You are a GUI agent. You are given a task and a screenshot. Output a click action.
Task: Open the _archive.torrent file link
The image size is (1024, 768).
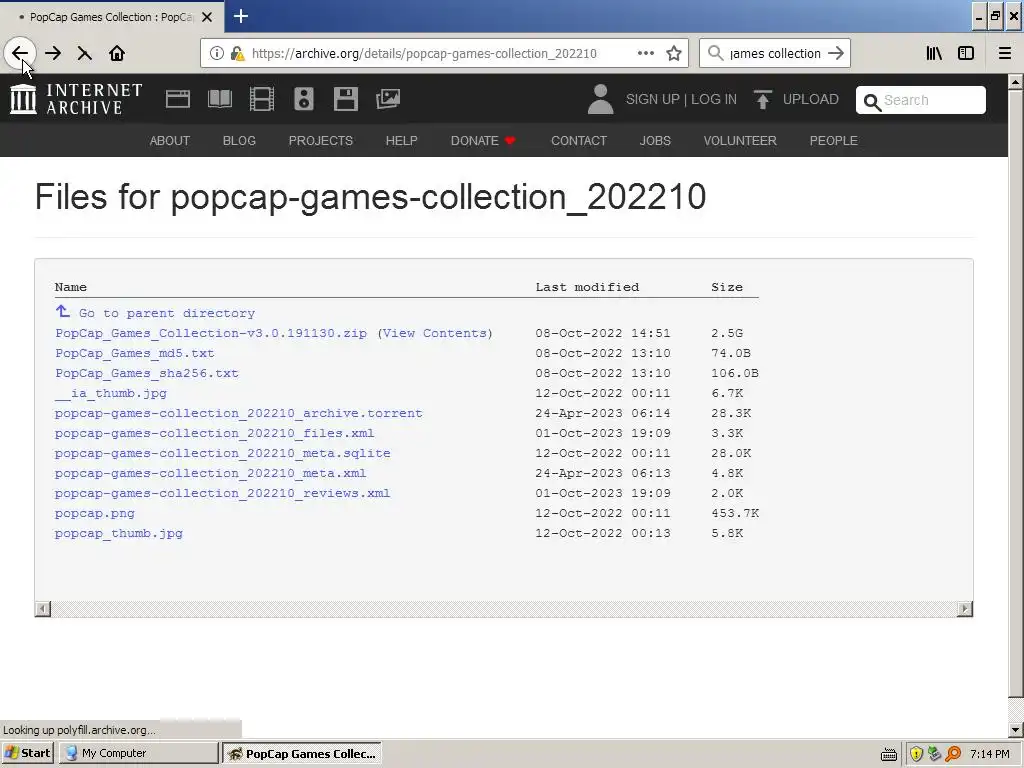click(238, 413)
